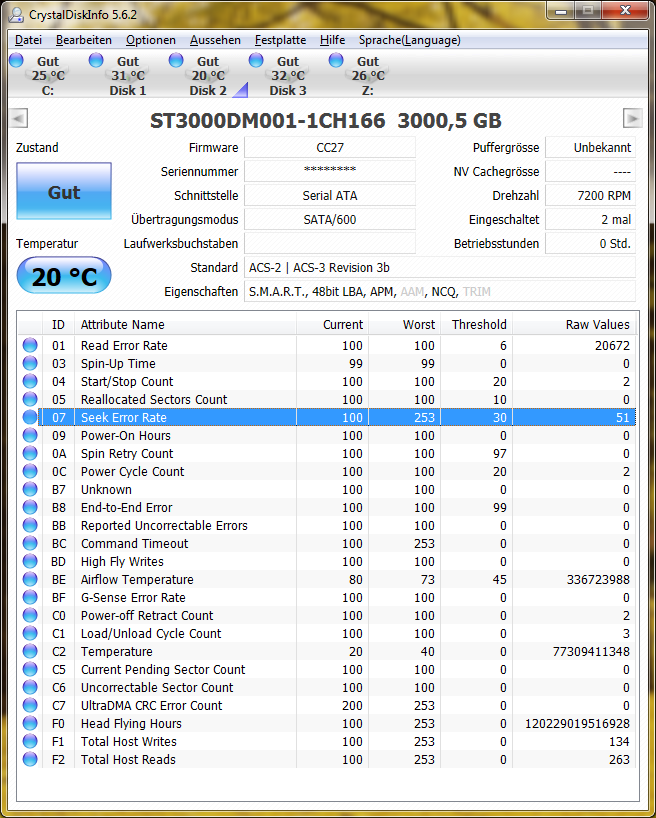Select the Z: drive status orb
656x818 pixels.
tap(336, 61)
